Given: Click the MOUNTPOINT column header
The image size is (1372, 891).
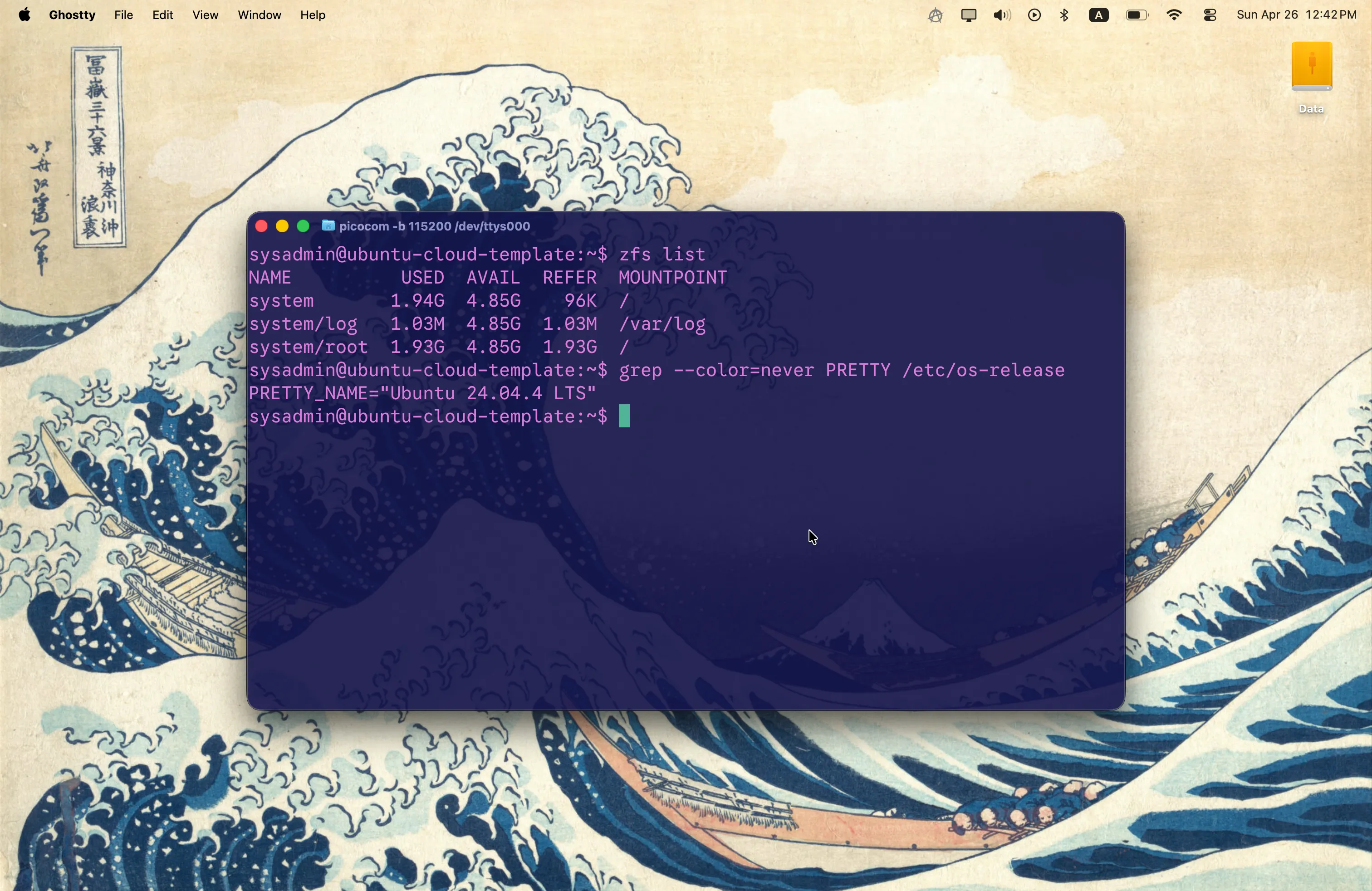Looking at the screenshot, I should (673, 278).
